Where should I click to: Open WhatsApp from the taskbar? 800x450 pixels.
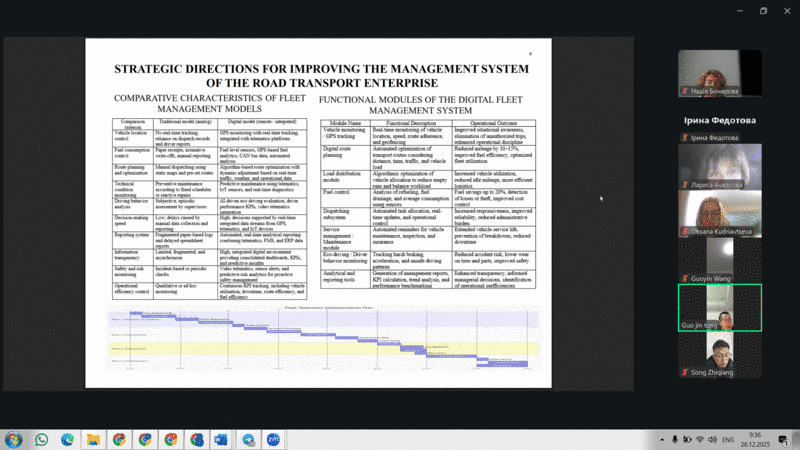pos(42,439)
